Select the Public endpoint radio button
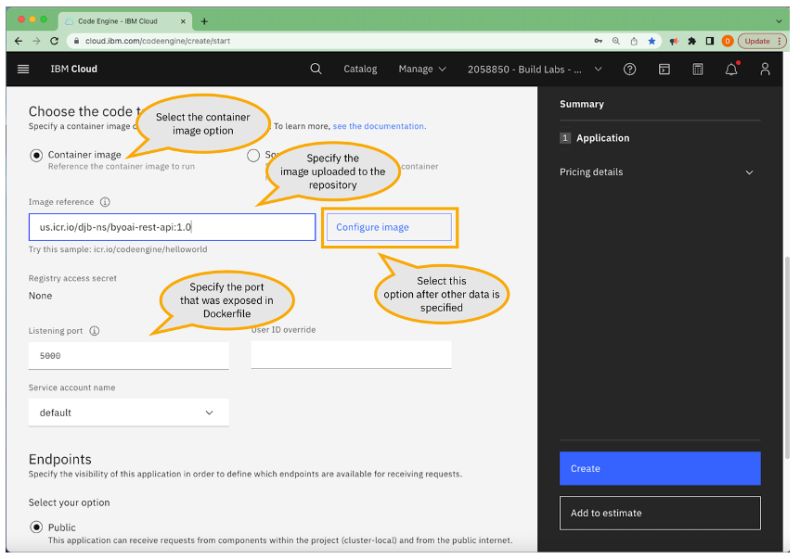The image size is (800, 559). pos(36,527)
